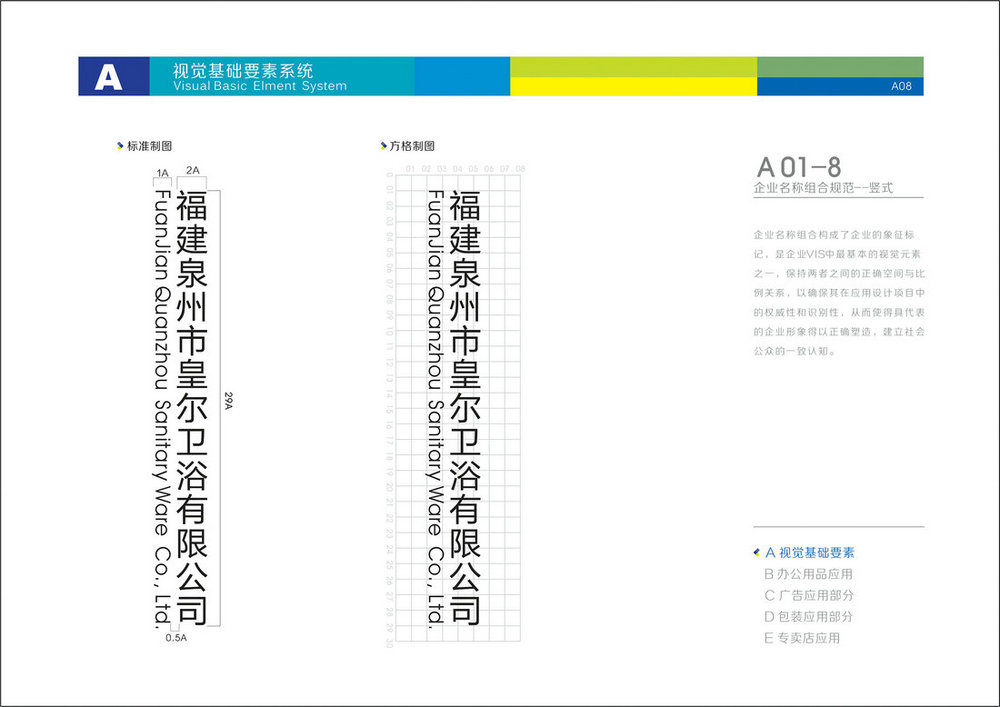
Task: Click the "A01-8" section number
Action: pyautogui.click(x=798, y=167)
